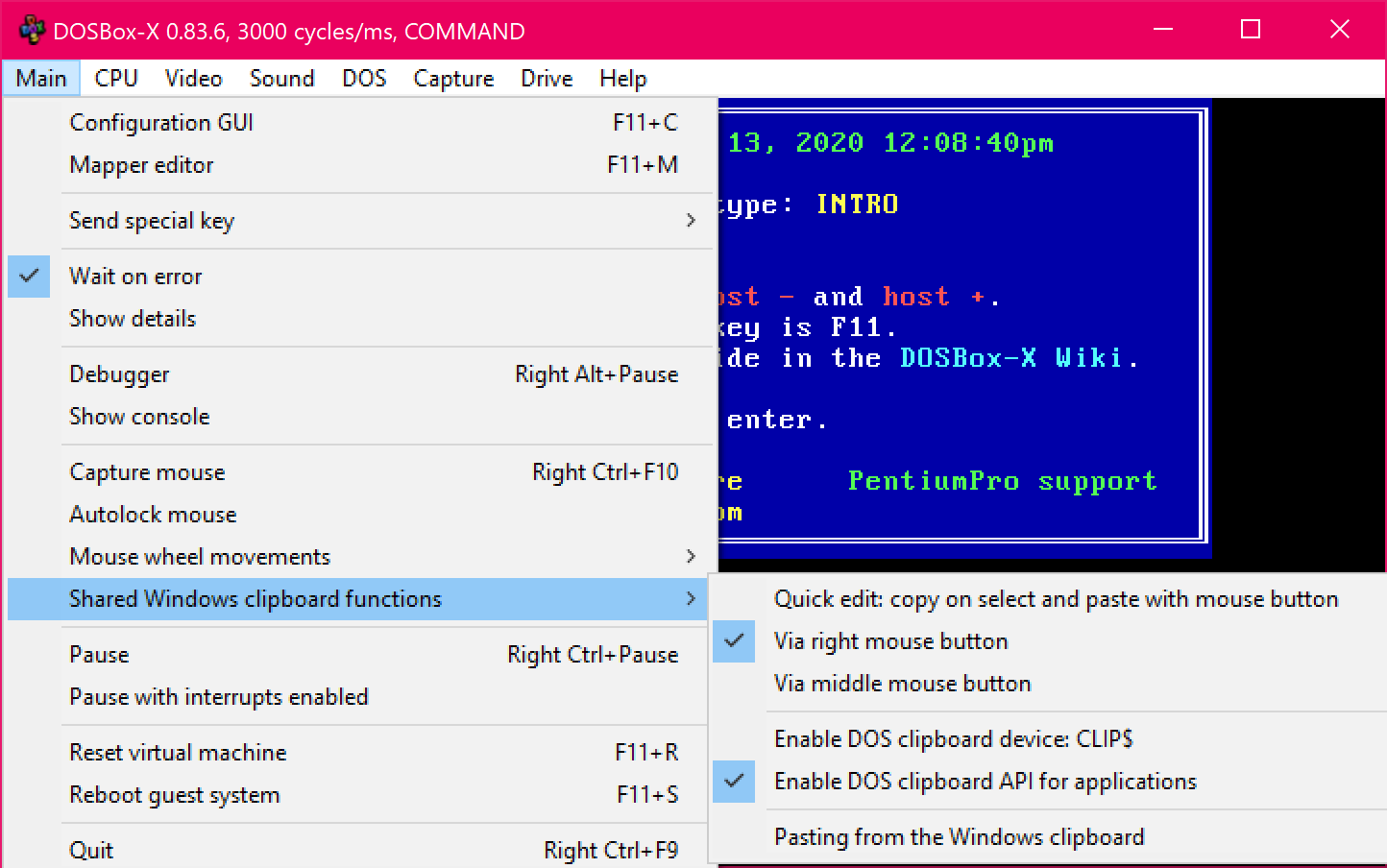This screenshot has width=1387, height=868.
Task: Open the Main menu
Action: point(41,79)
